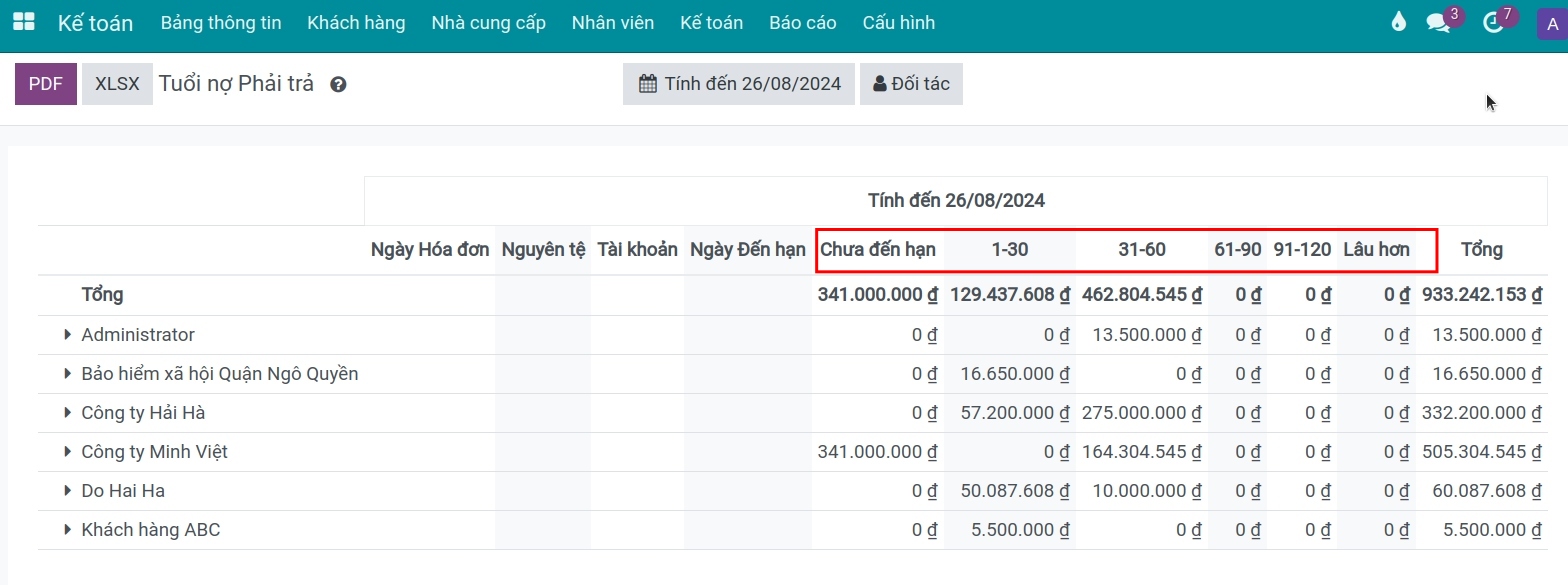
Task: Click Nguyên tệ column header
Action: [x=543, y=249]
